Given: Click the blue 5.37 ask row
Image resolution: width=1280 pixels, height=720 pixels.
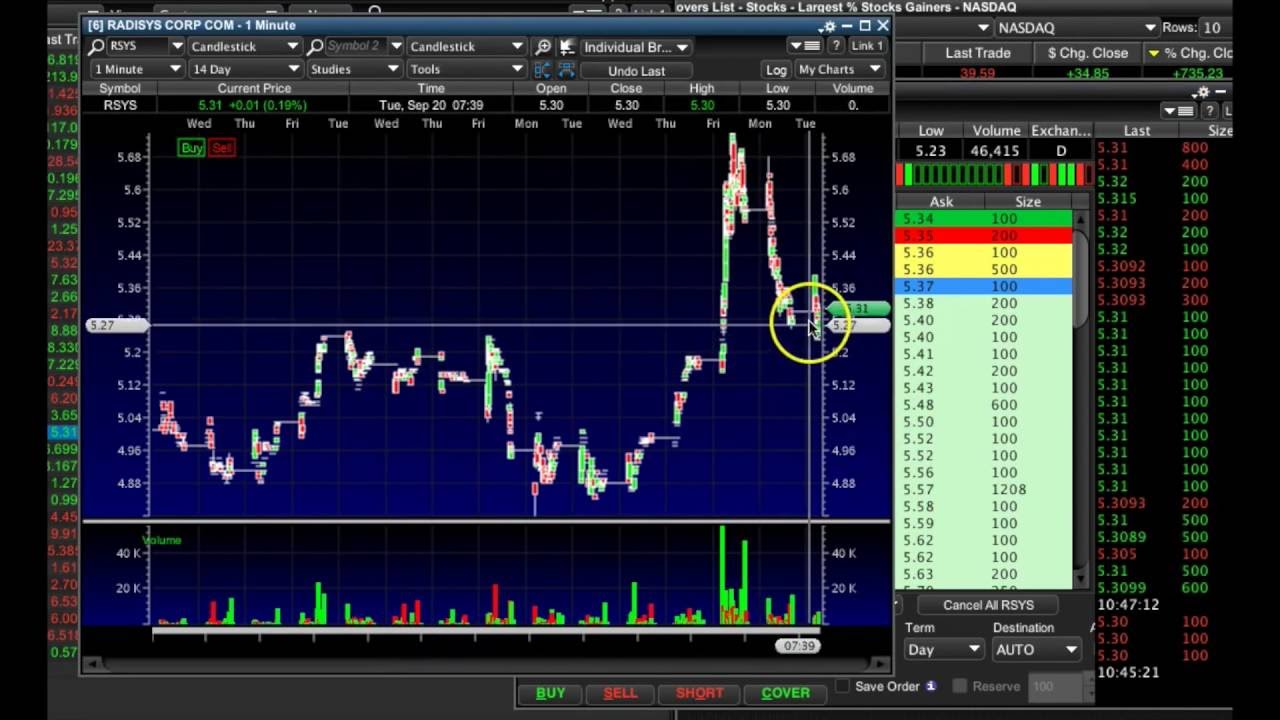Looking at the screenshot, I should point(984,287).
